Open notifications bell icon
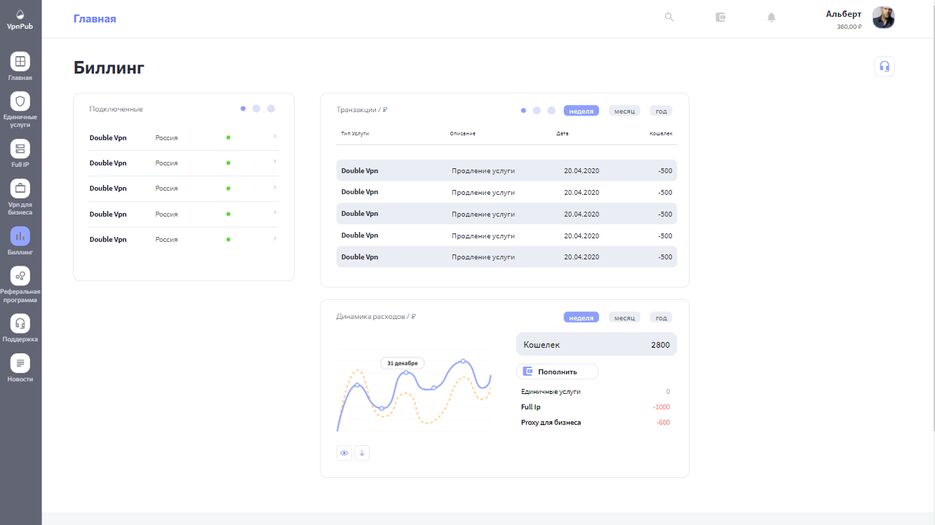The image size is (935, 525). click(x=771, y=17)
